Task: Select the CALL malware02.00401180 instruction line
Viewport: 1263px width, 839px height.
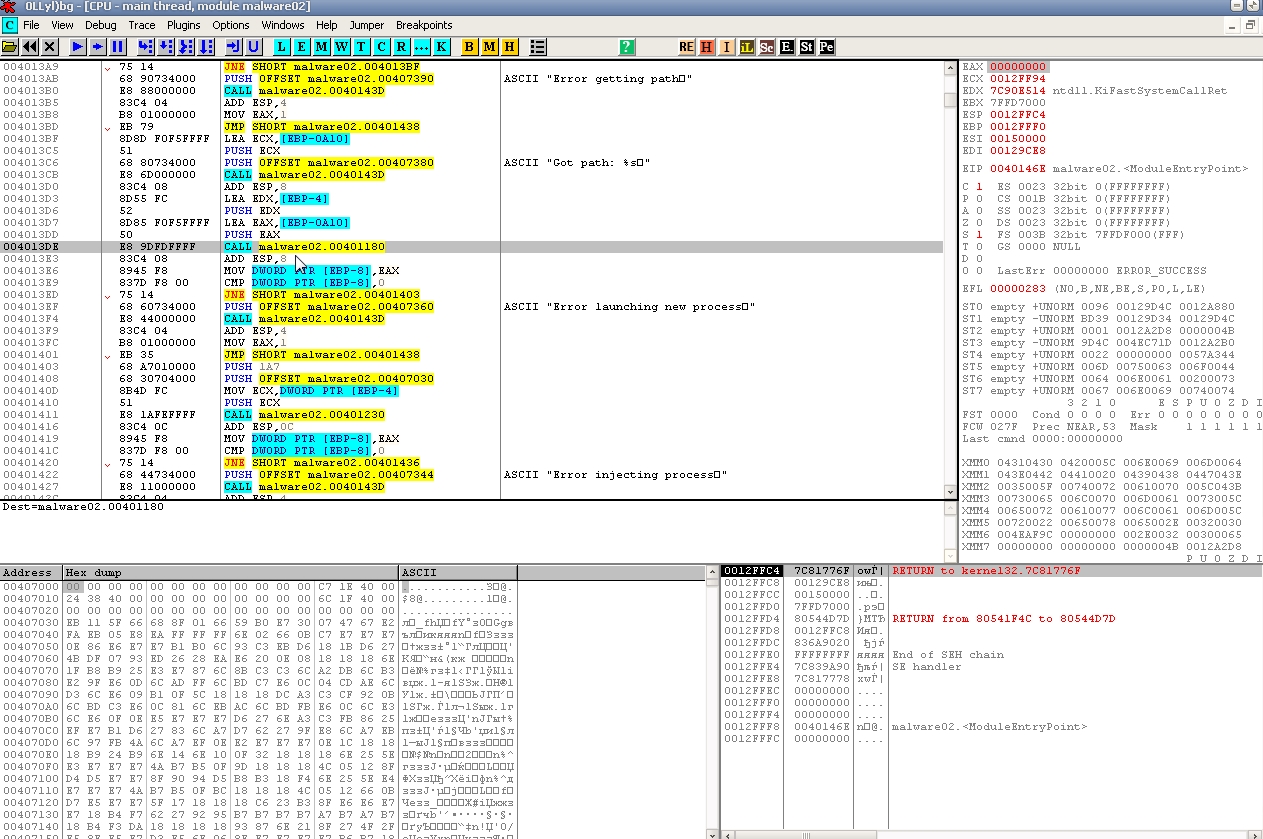Action: (321, 247)
